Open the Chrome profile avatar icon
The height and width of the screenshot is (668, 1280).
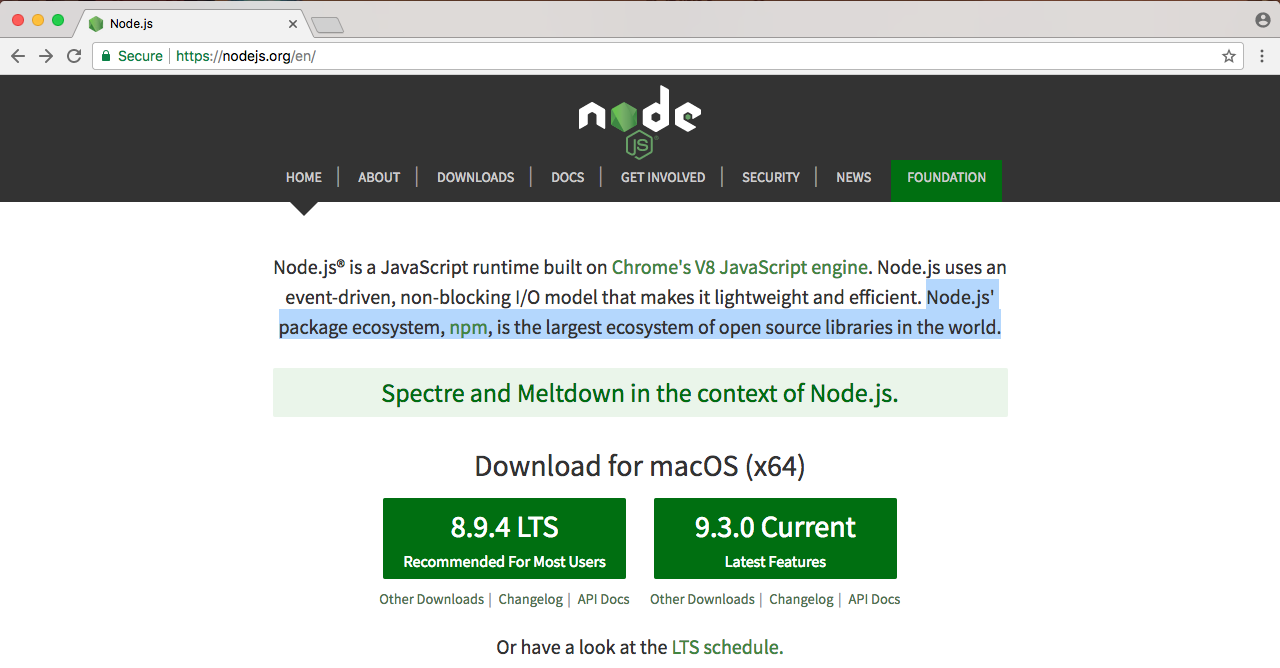pyautogui.click(x=1263, y=20)
